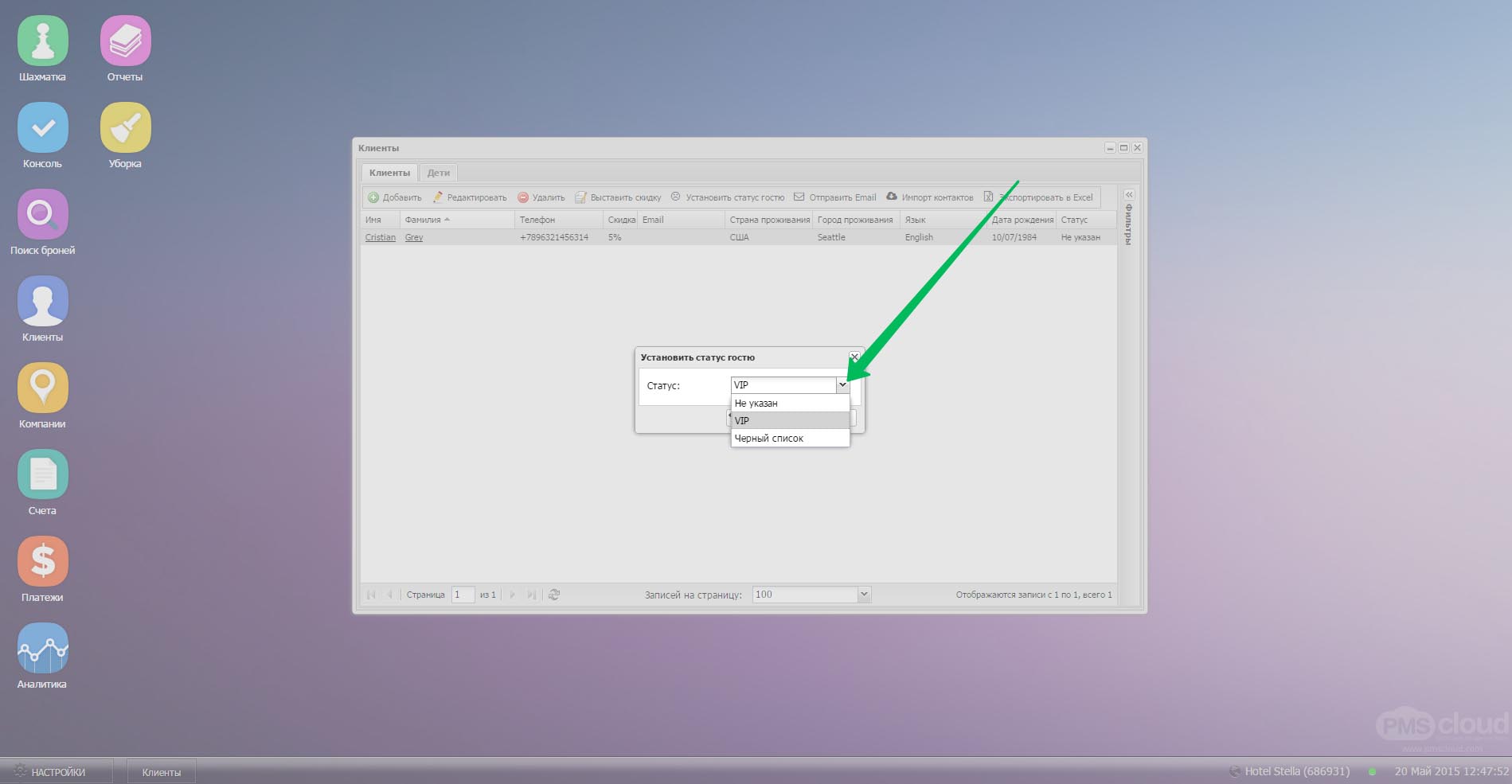The height and width of the screenshot is (784, 1512).
Task: Maximize the Клиенты window
Action: [1123, 148]
